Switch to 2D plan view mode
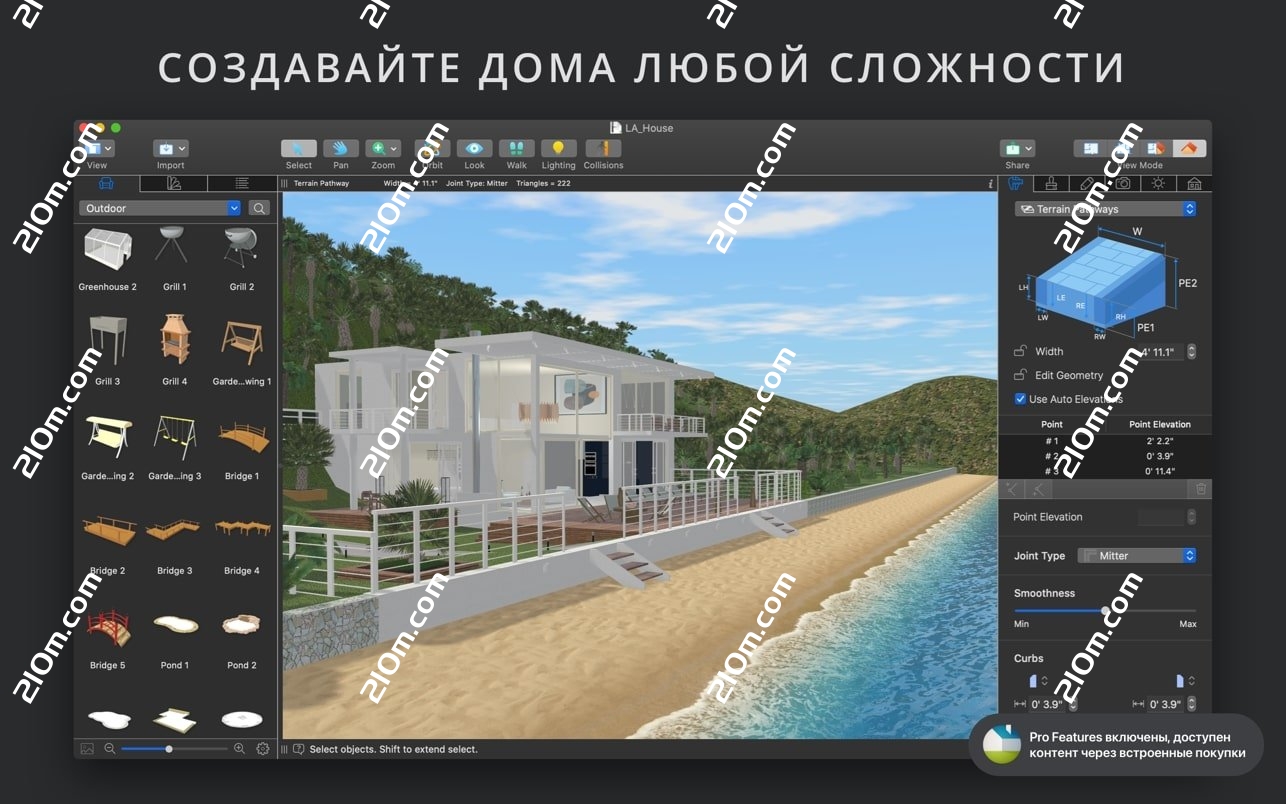 (x=1090, y=148)
